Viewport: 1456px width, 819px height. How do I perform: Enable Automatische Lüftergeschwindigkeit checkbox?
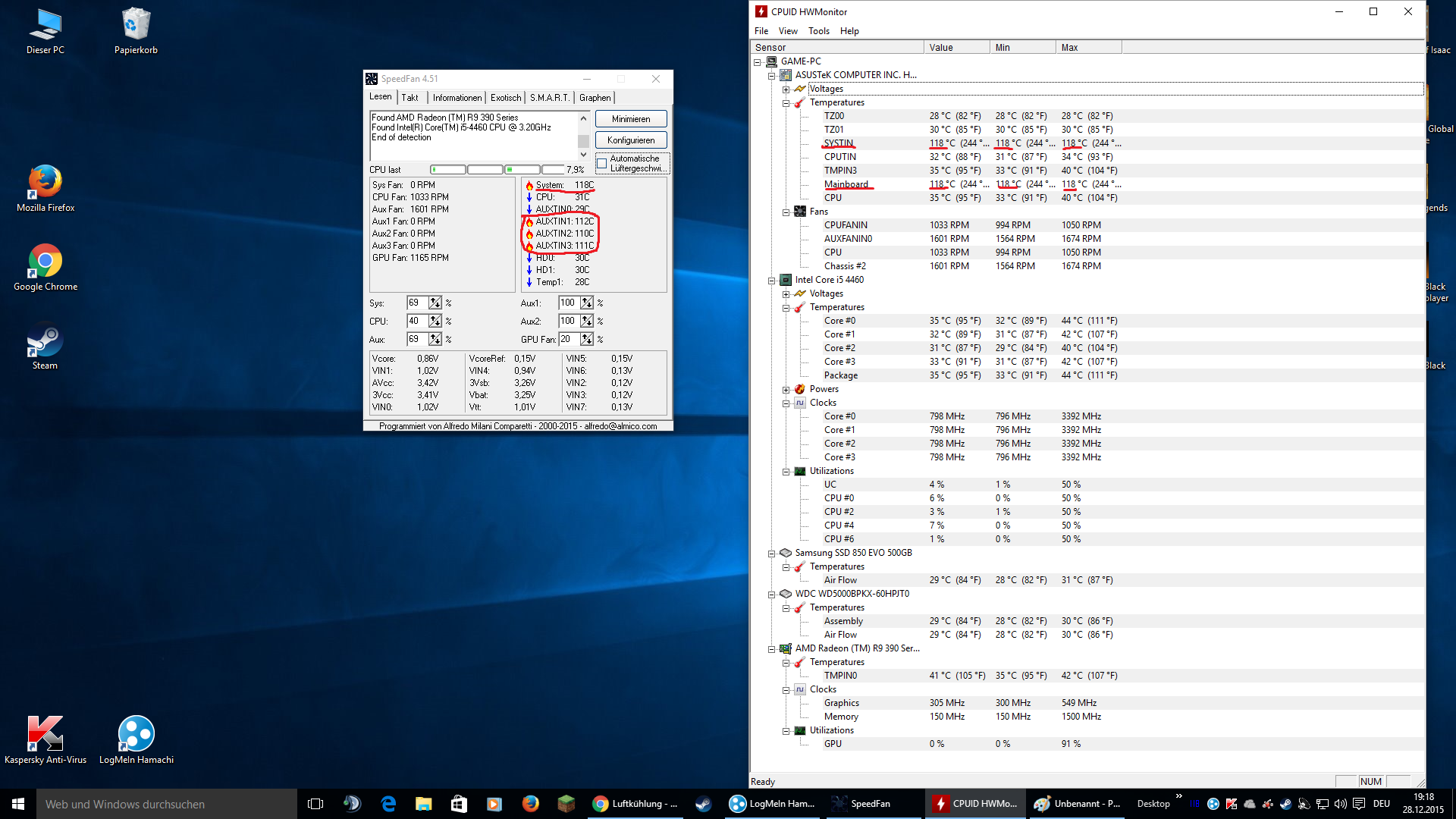(602, 164)
